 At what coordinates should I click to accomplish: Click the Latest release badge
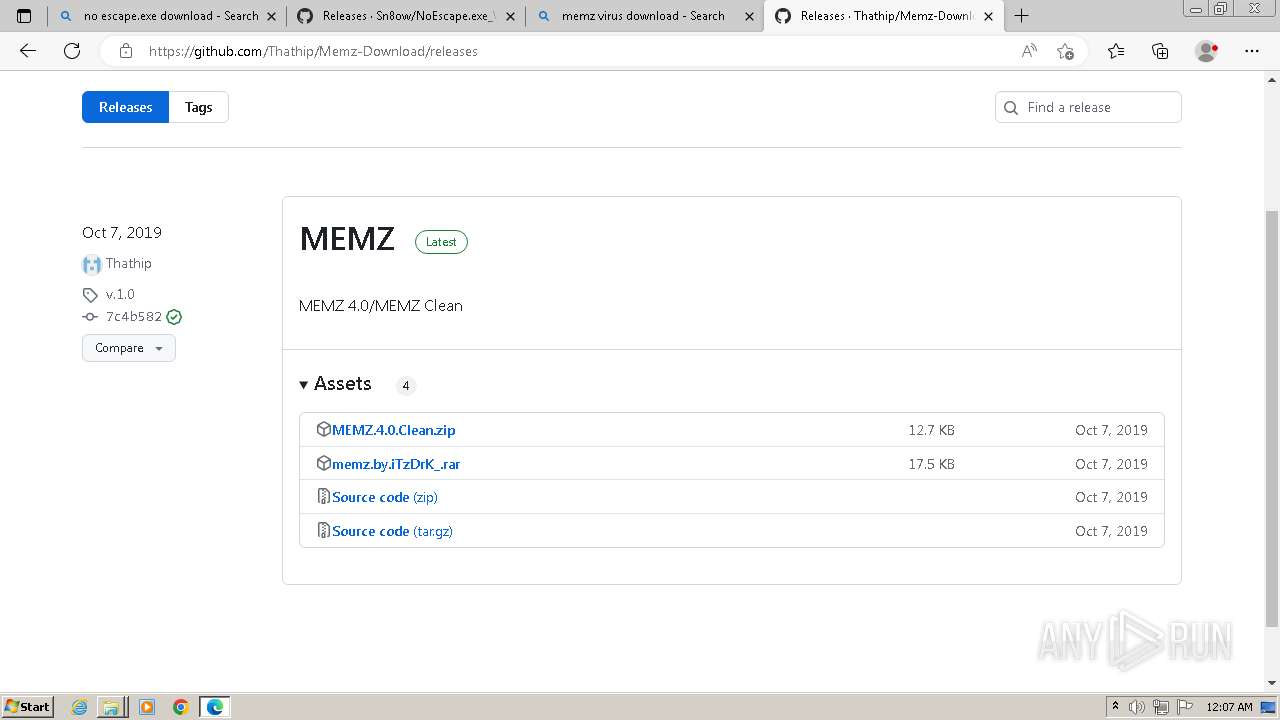coord(441,242)
